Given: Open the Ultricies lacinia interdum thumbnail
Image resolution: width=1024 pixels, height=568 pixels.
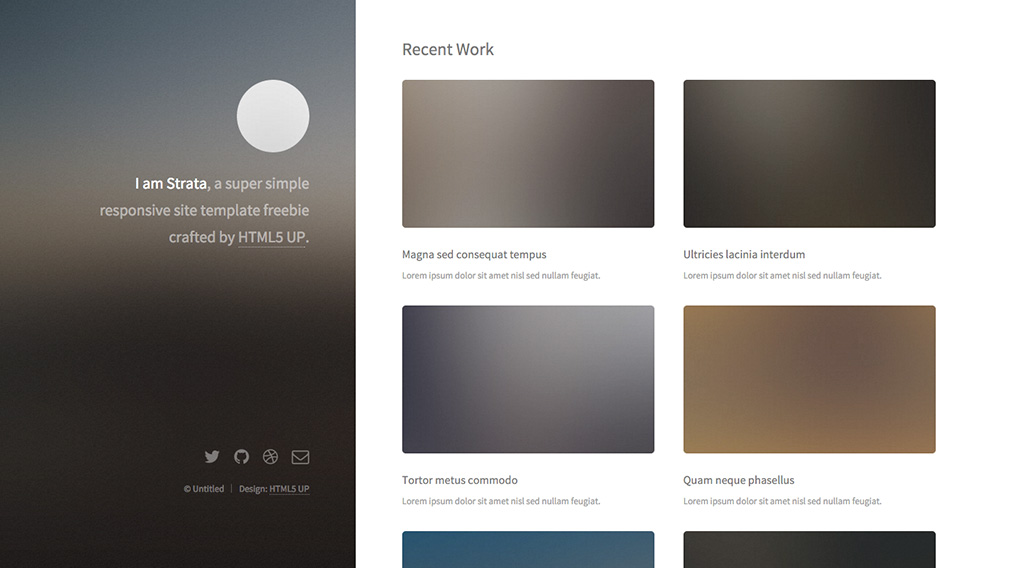Looking at the screenshot, I should pyautogui.click(x=809, y=153).
